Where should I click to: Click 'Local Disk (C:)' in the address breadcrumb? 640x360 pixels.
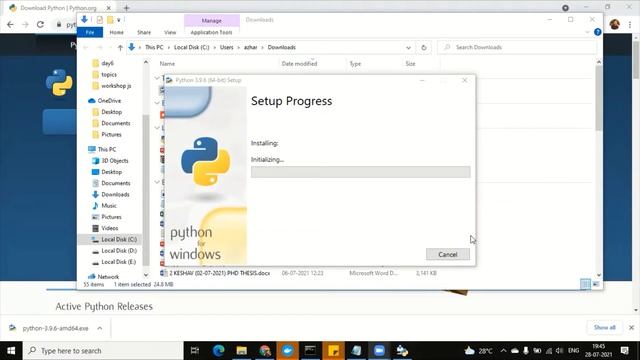point(191,47)
